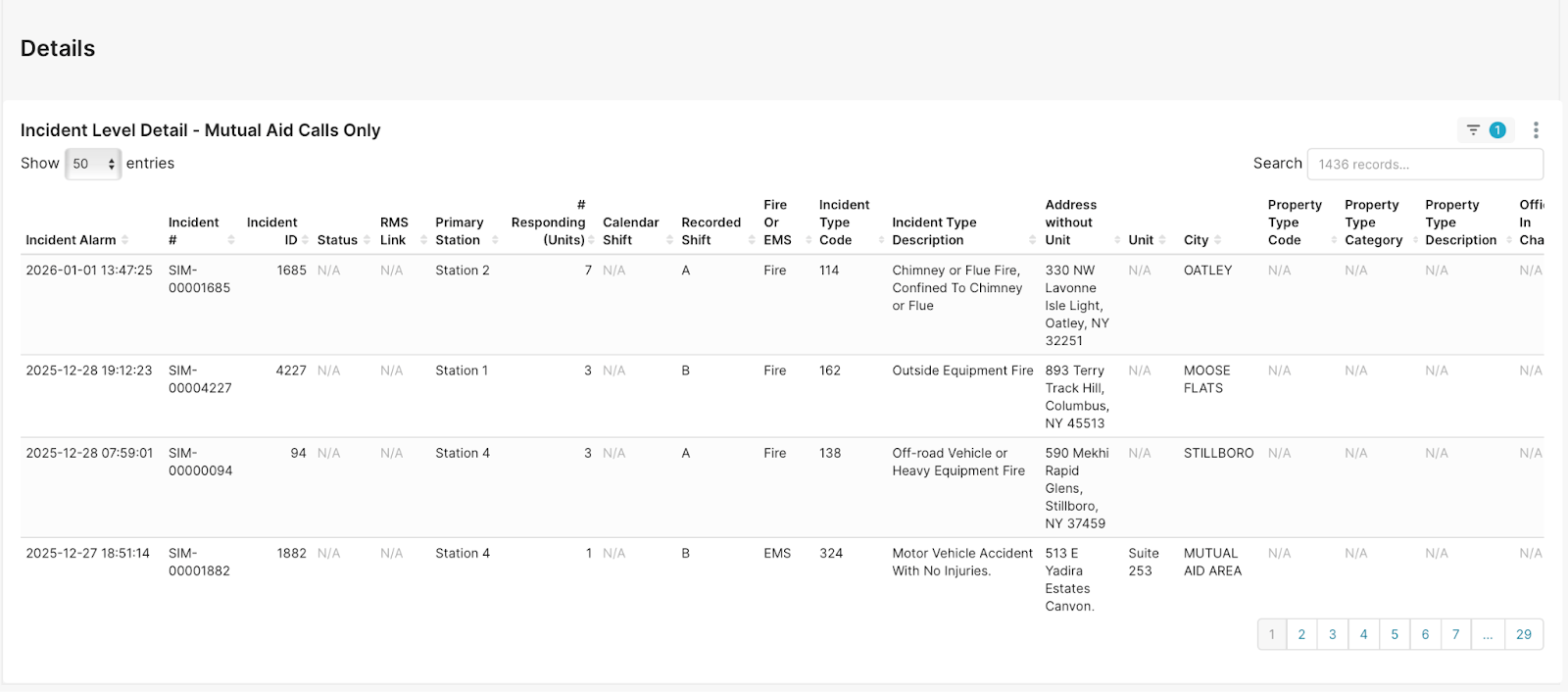The height and width of the screenshot is (692, 1568).
Task: Click the Station 1 cell
Action: pos(462,371)
